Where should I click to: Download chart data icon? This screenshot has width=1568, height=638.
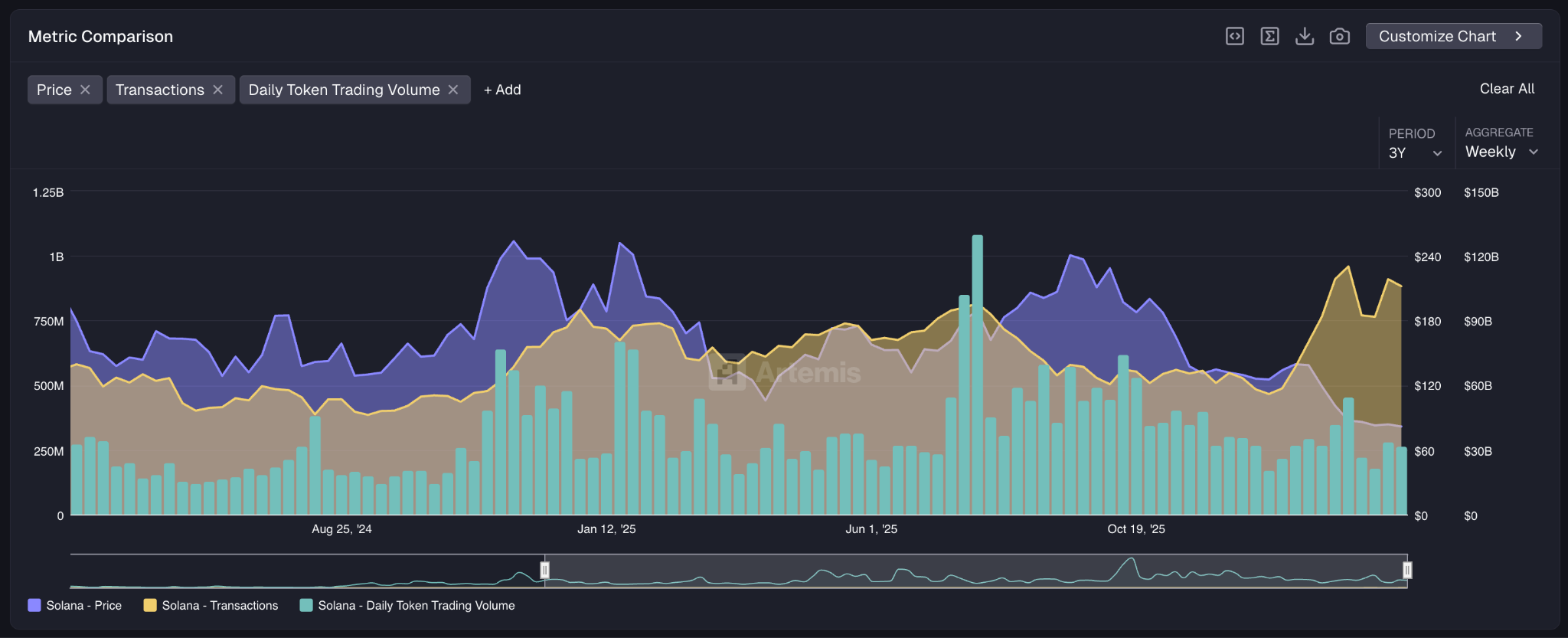[1305, 36]
